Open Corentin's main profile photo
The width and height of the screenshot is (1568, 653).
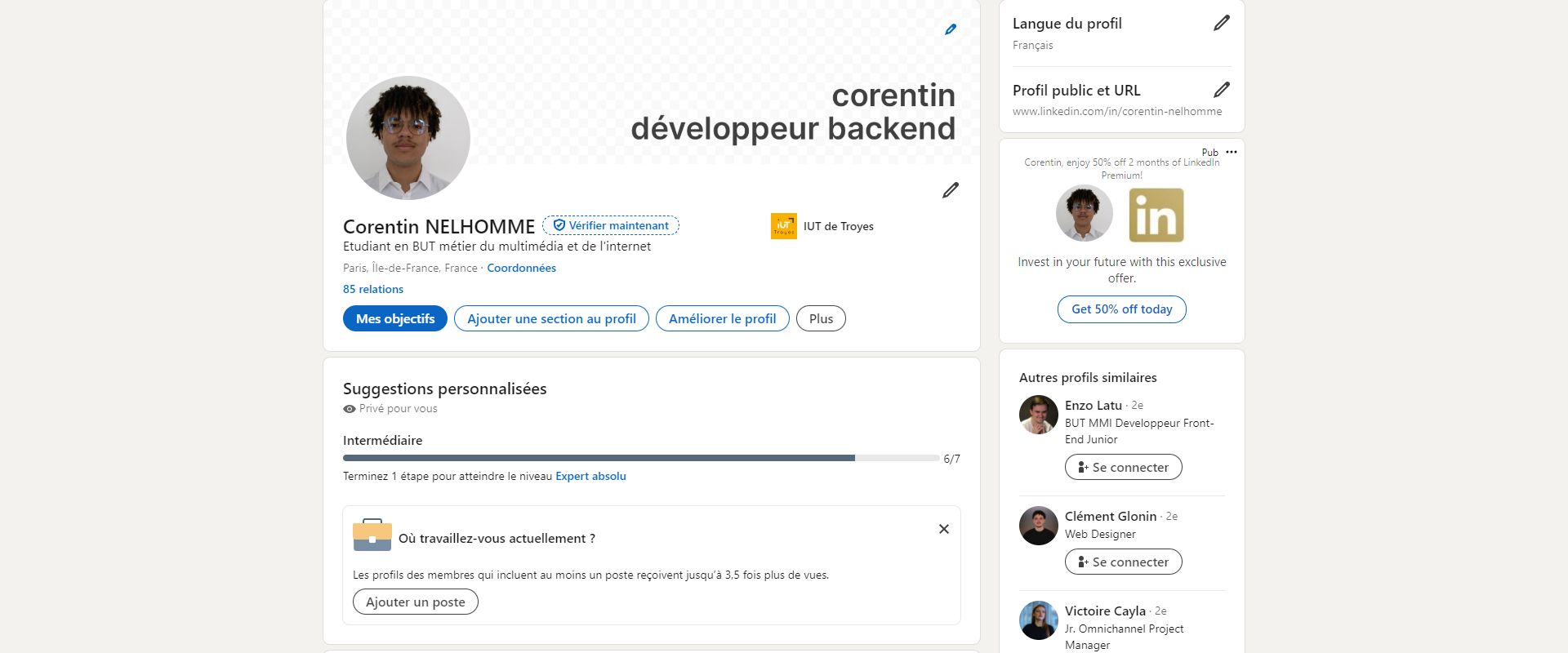pos(408,138)
